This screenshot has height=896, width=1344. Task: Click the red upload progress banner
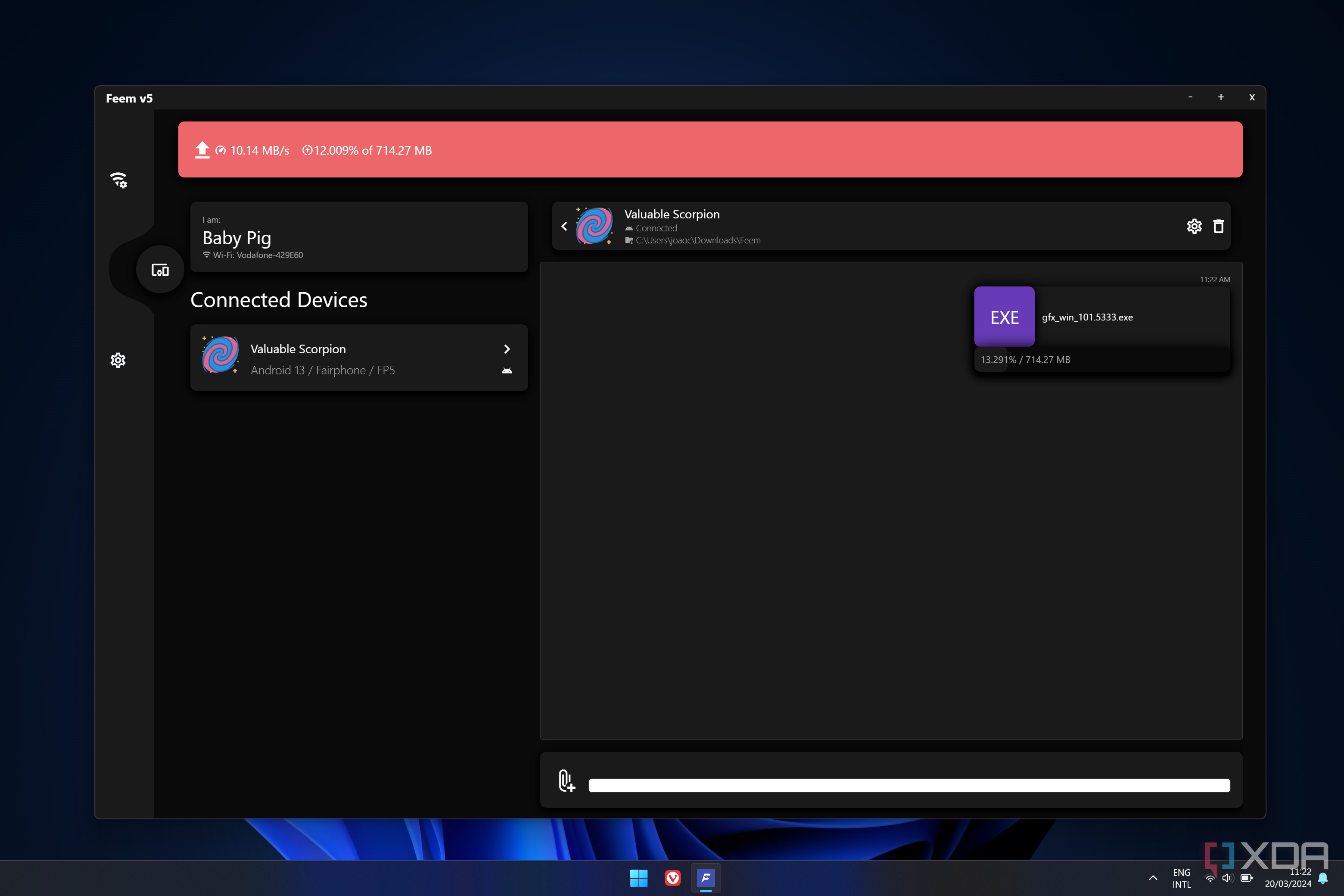(x=710, y=149)
